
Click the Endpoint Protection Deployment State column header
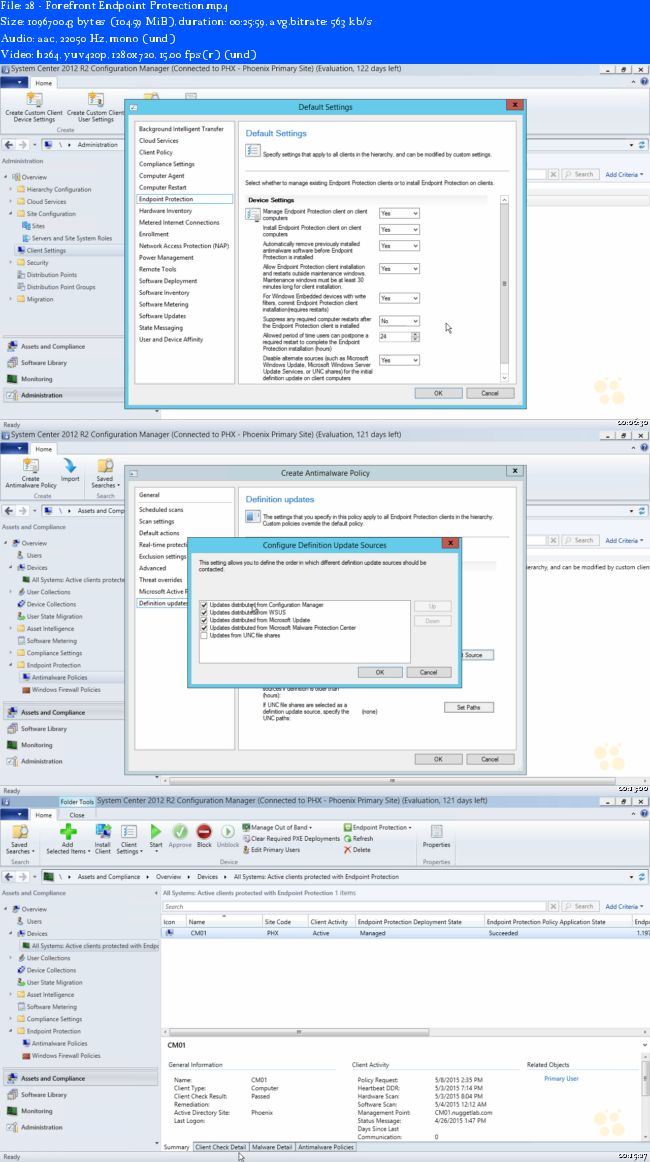pyautogui.click(x=419, y=921)
